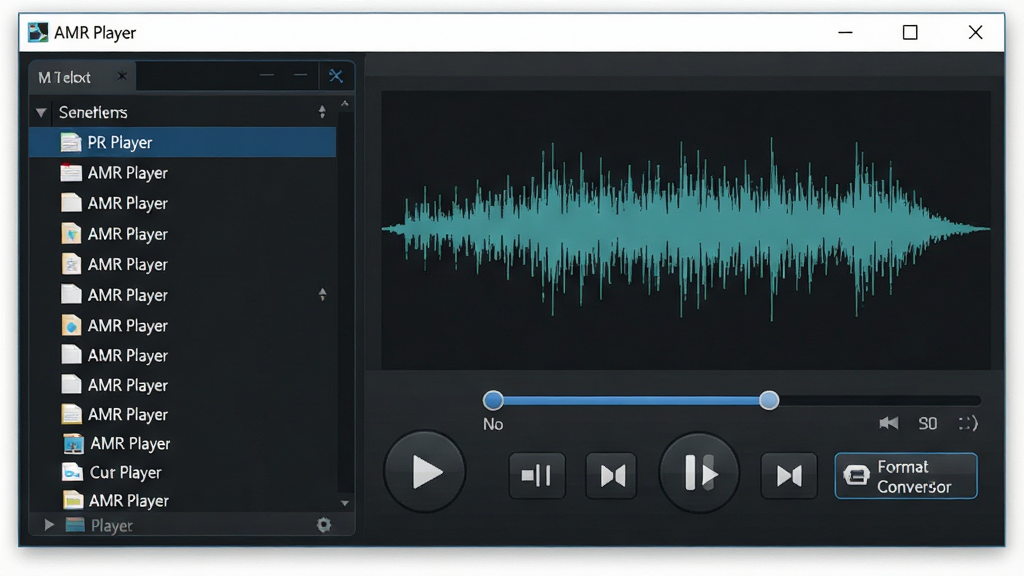1024x576 pixels.
Task: Click the fullscreen brackets icon by SO
Action: click(968, 423)
